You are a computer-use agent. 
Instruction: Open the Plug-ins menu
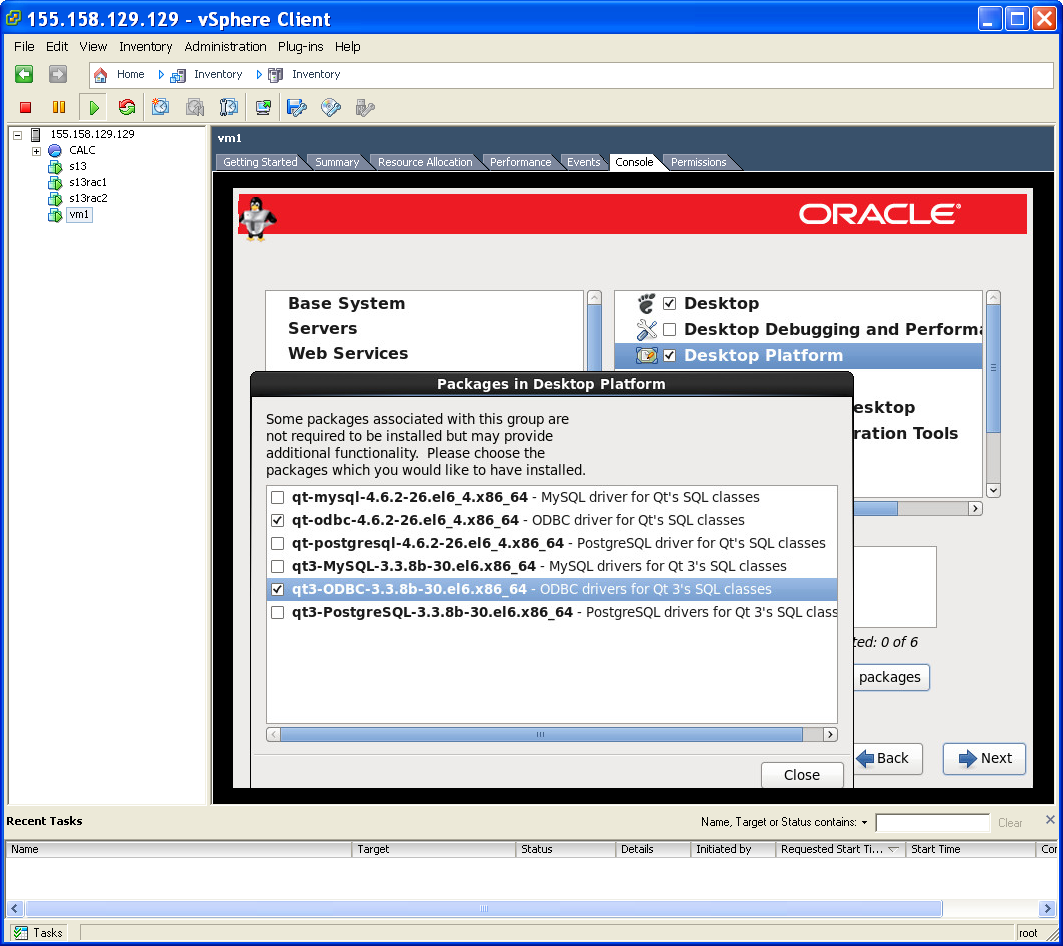coord(300,47)
